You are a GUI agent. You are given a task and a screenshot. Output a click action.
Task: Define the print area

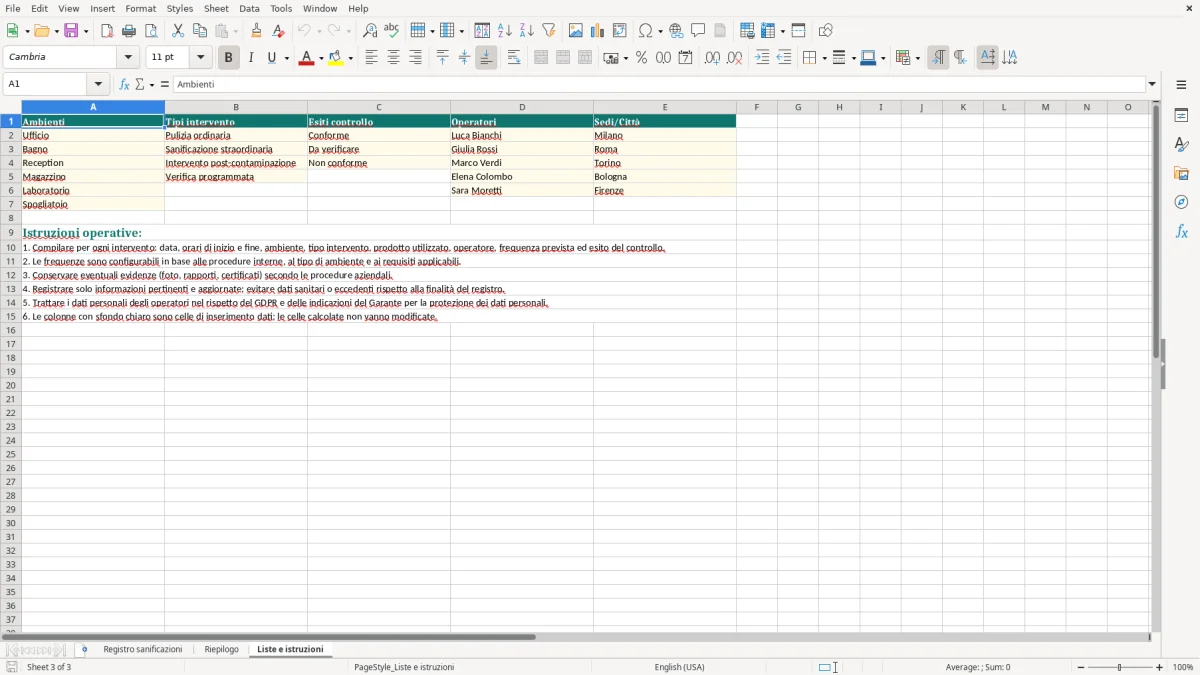[747, 31]
